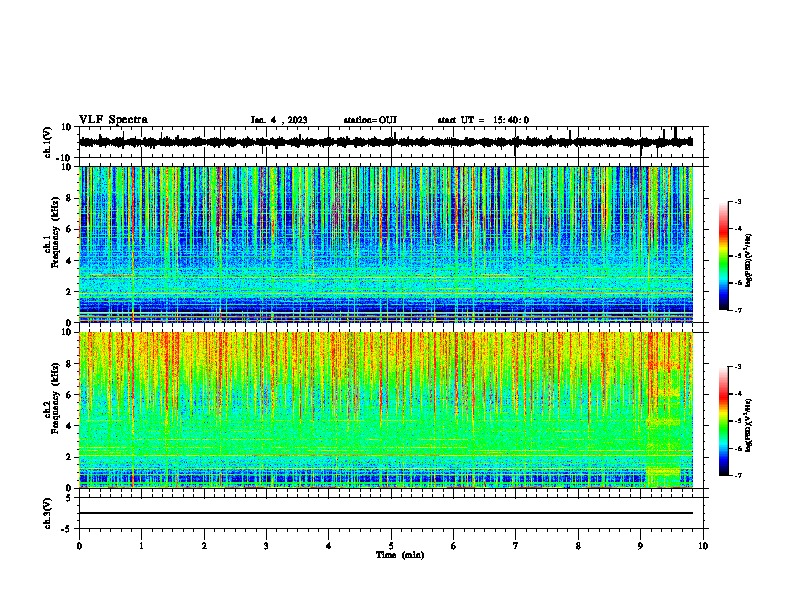
Task: Select the ch.2 colorbar log(PSD) unit label
Action: (x=749, y=425)
